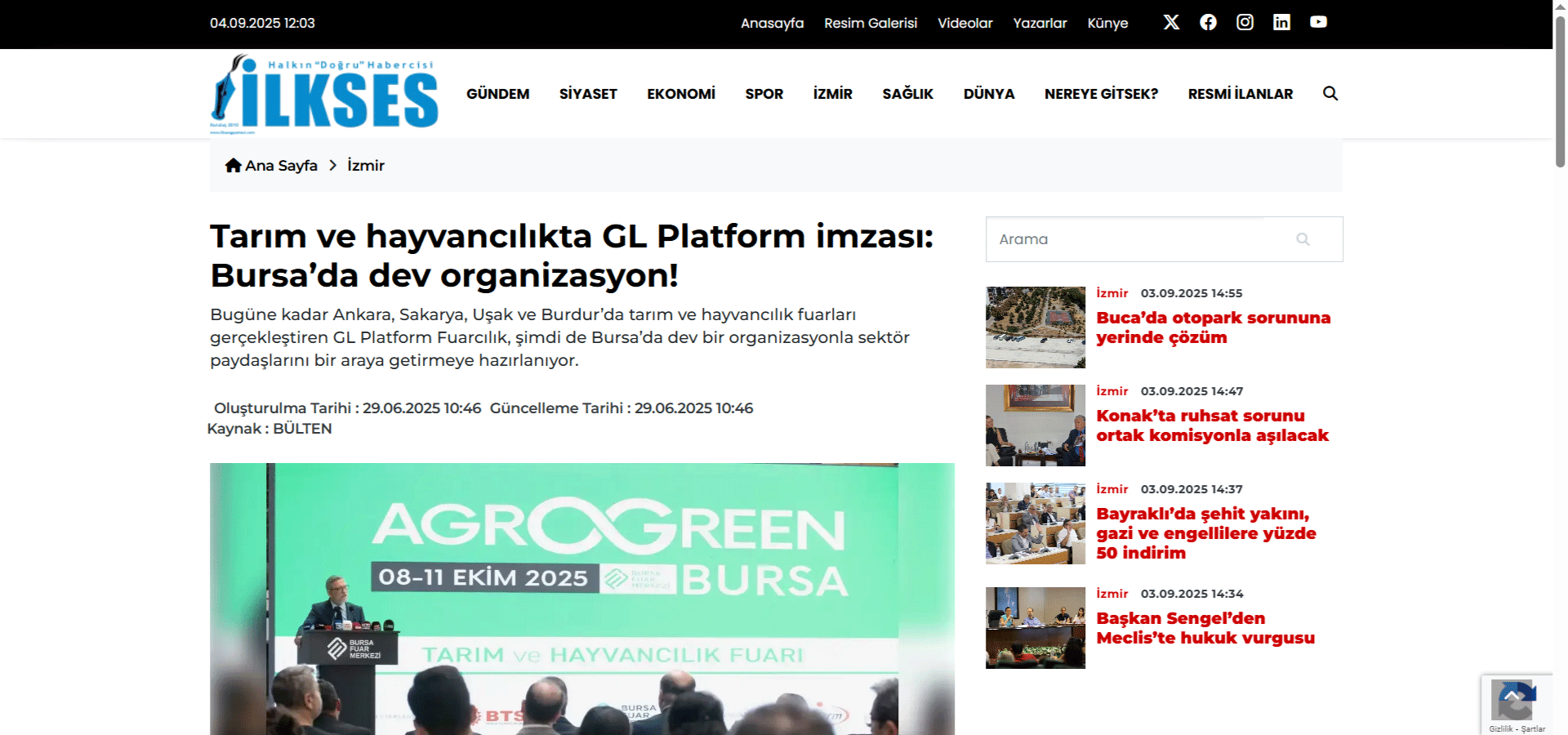Focus the Arama search input field
This screenshot has height=735, width=1568.
point(1135,239)
